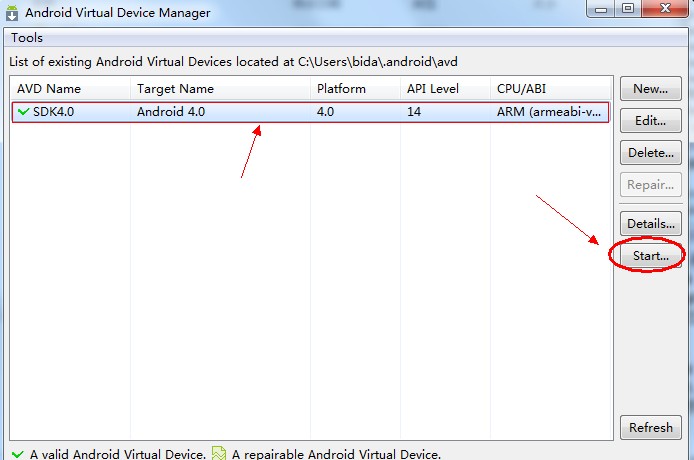Click API level value 14

pyautogui.click(x=414, y=112)
